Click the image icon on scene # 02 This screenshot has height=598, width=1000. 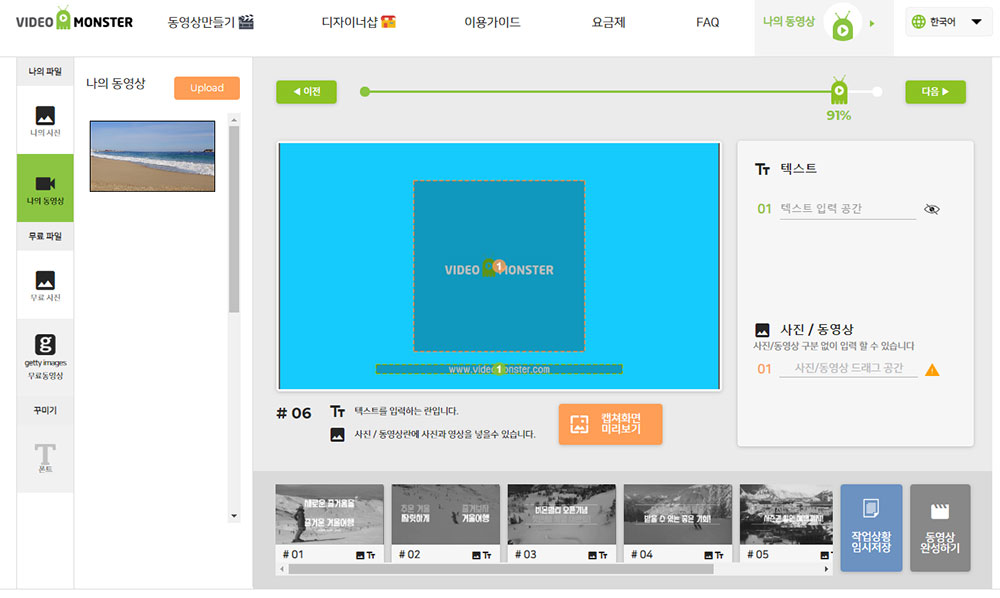[476, 555]
